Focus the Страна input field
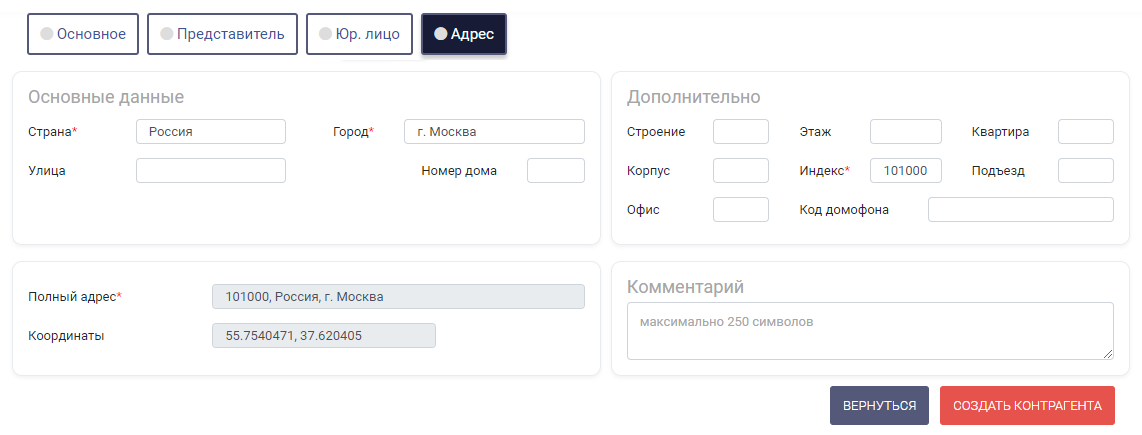 [x=210, y=132]
